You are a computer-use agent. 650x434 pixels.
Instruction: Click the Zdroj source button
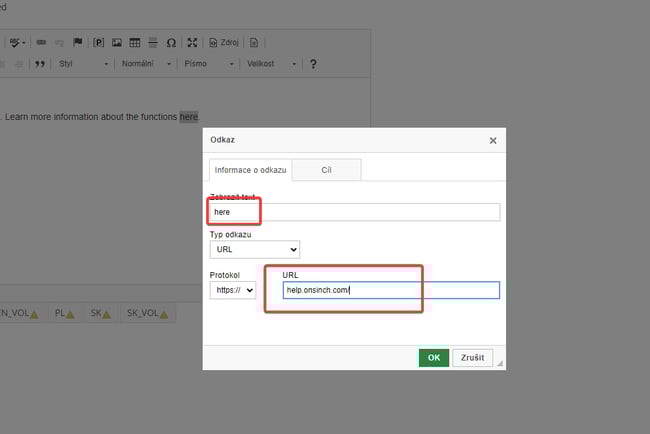[224, 42]
